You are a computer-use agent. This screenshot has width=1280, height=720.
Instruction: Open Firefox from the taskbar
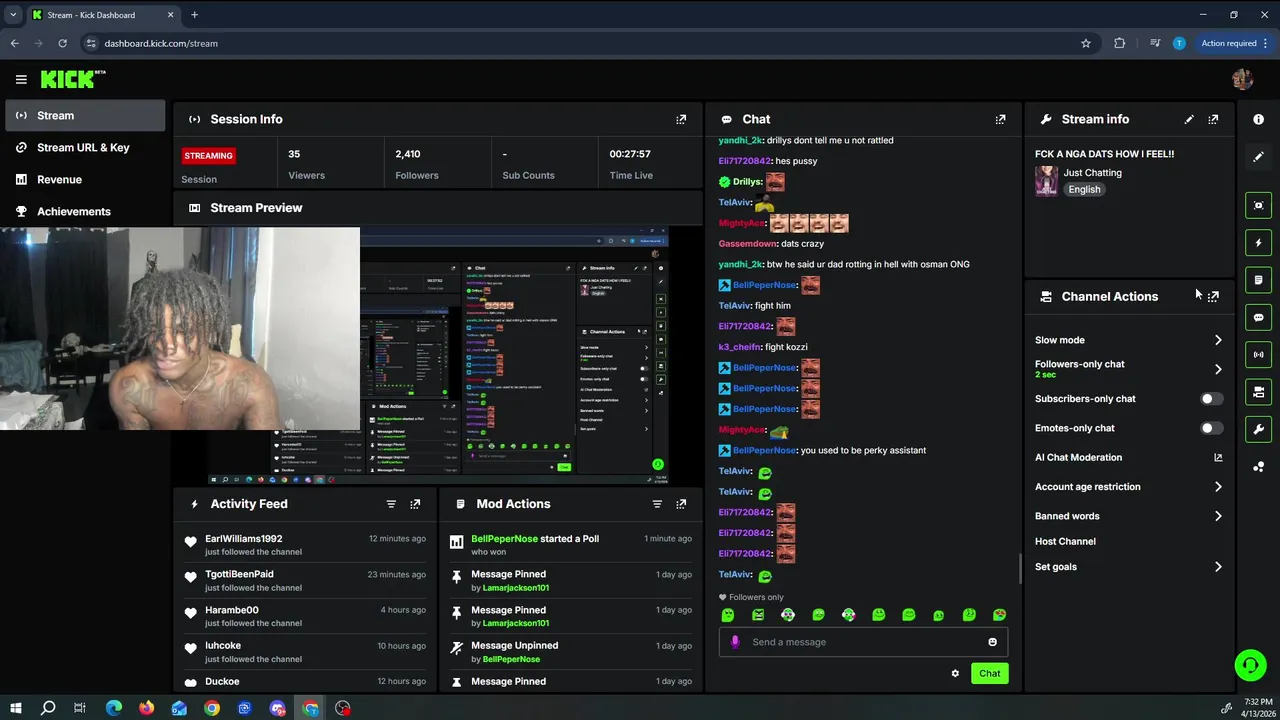tap(146, 708)
